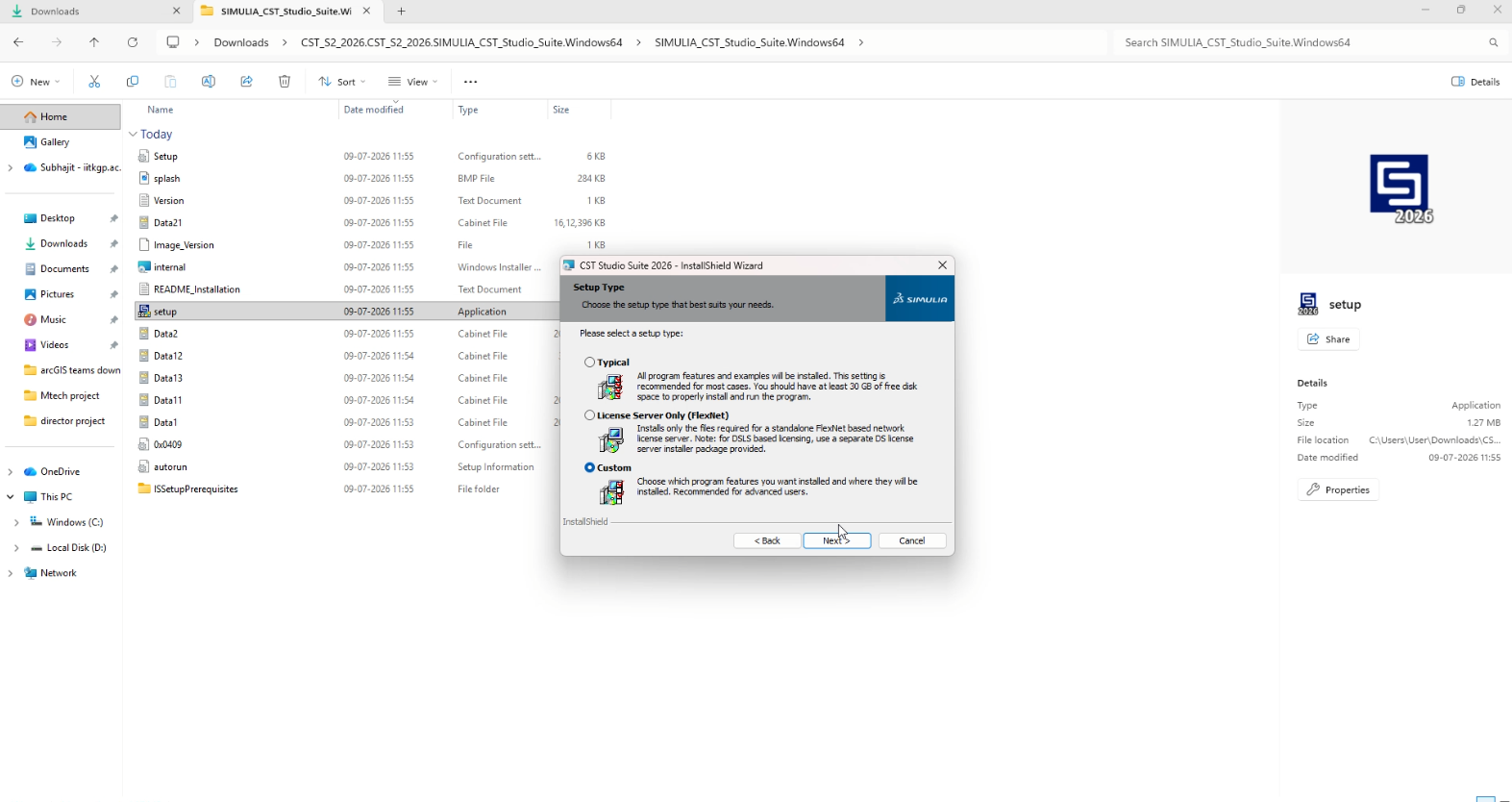
Task: Expand the Windows (C:) drive node
Action: [x=16, y=522]
